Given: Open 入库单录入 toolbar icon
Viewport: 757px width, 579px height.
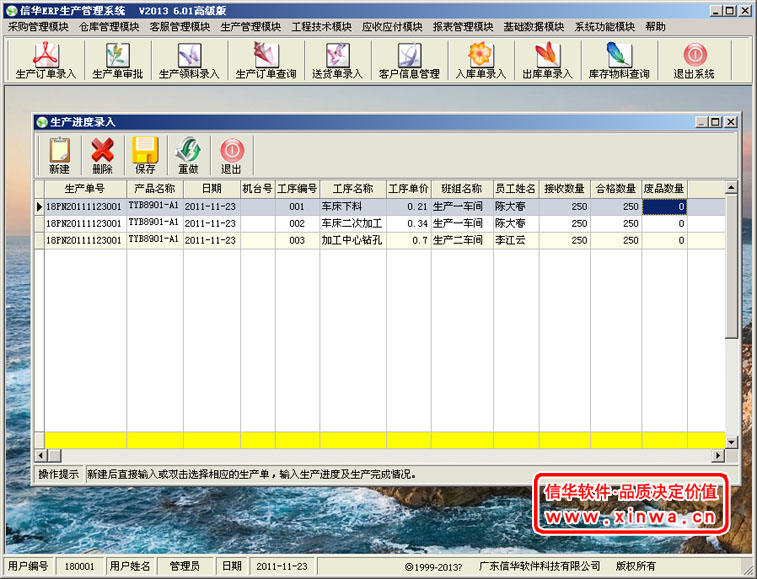Looking at the screenshot, I should pyautogui.click(x=480, y=60).
